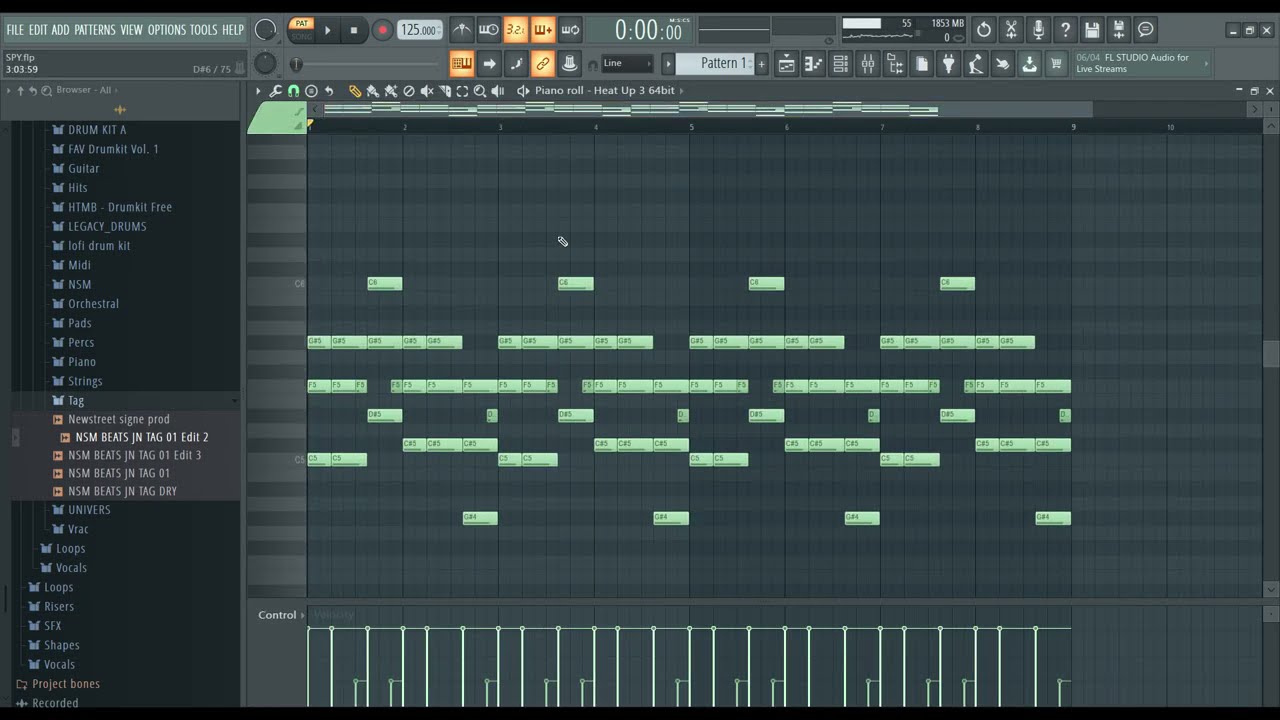This screenshot has width=1280, height=720.
Task: Click the main volume knob
Action: tap(265, 30)
